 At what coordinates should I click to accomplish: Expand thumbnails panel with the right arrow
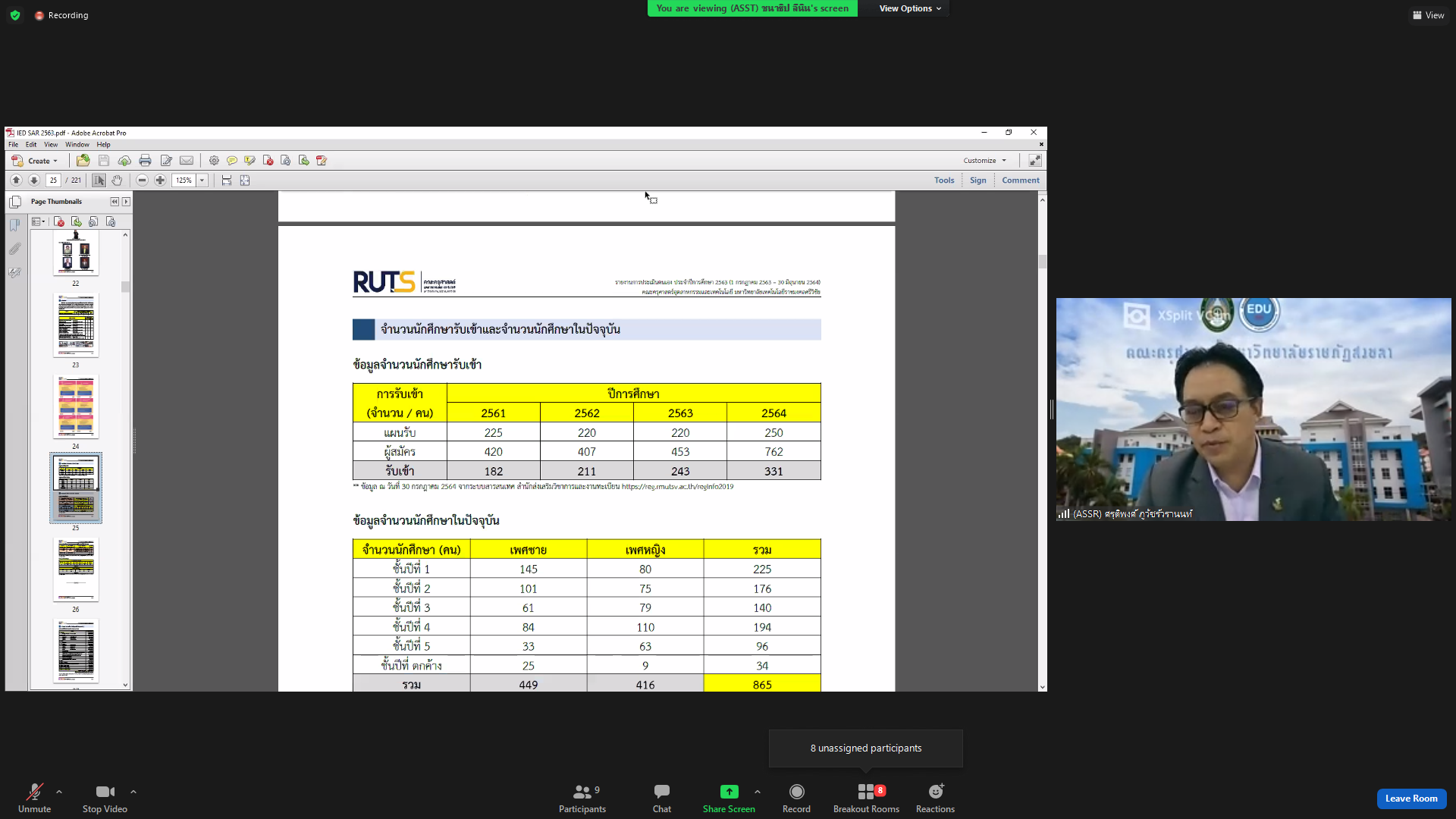click(126, 202)
